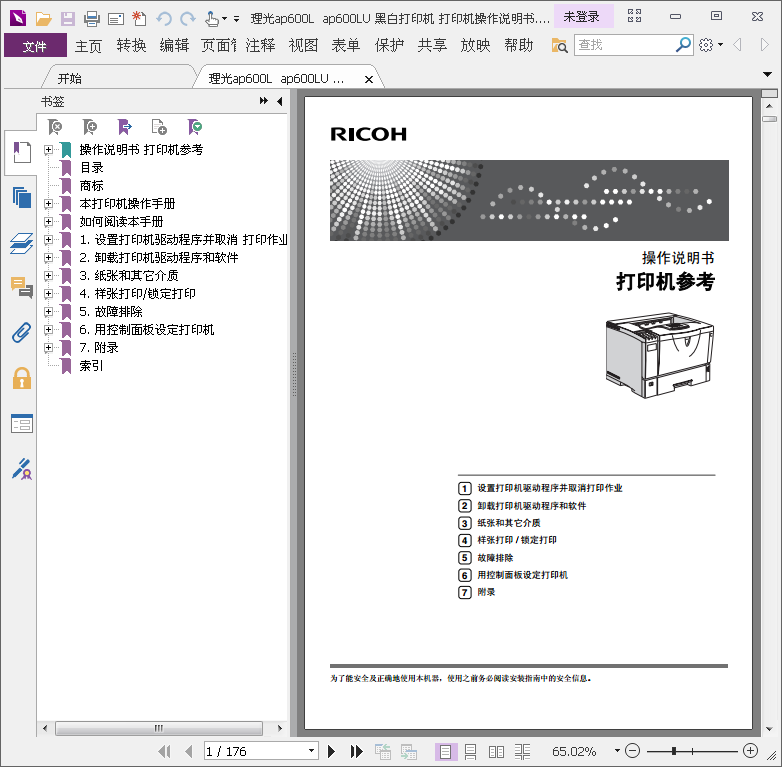Enable continuous facing view mode

point(522,751)
